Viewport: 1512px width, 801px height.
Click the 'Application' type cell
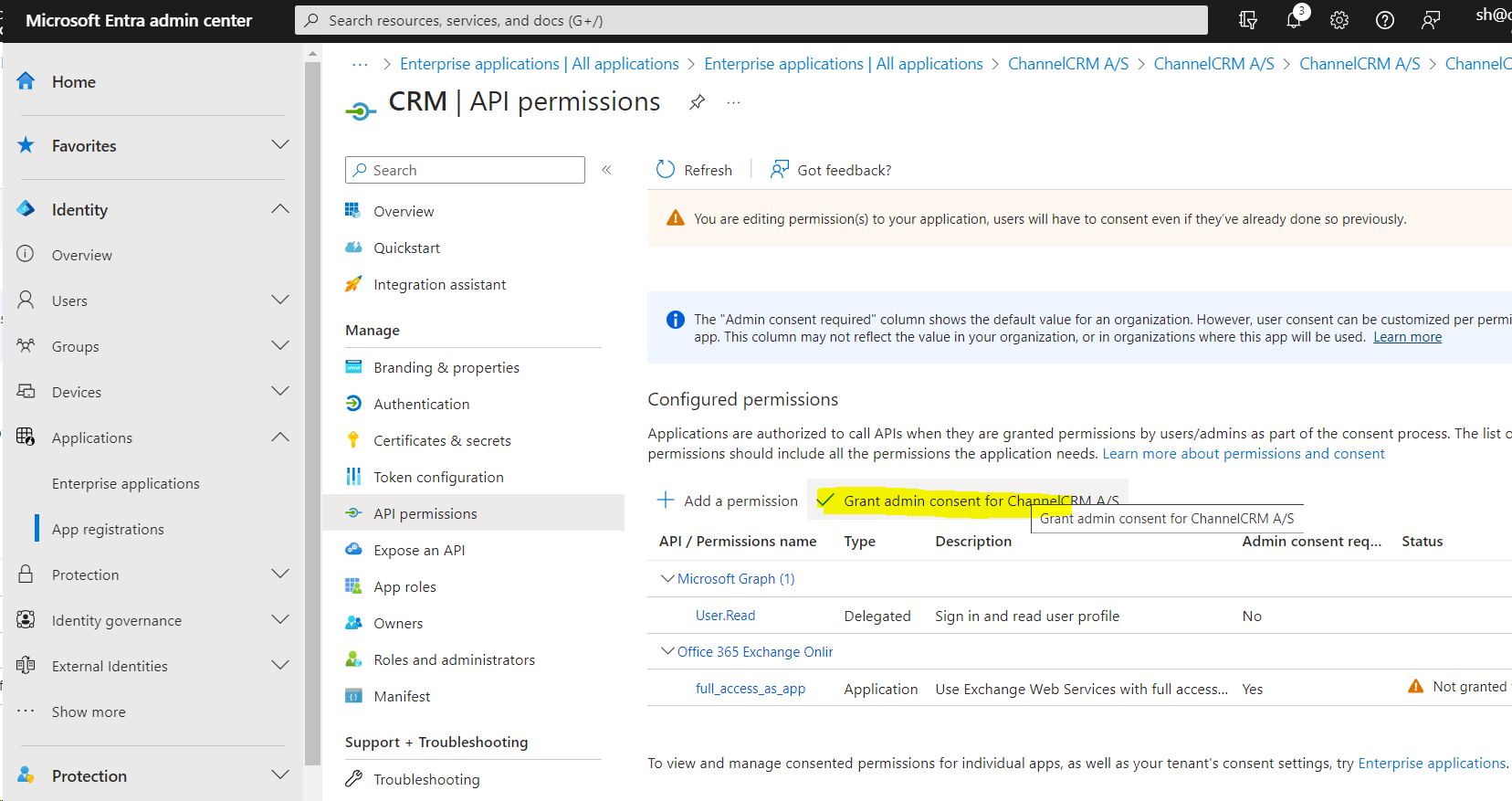coord(881,690)
